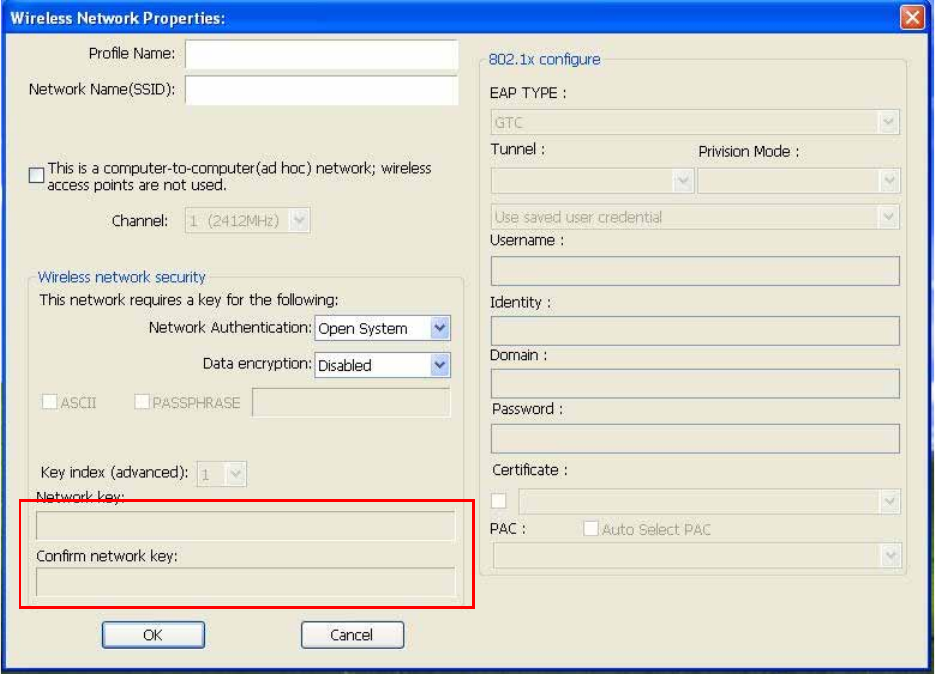Click the 802.1x configure group label
Viewport: 935px width, 674px height.
click(544, 59)
